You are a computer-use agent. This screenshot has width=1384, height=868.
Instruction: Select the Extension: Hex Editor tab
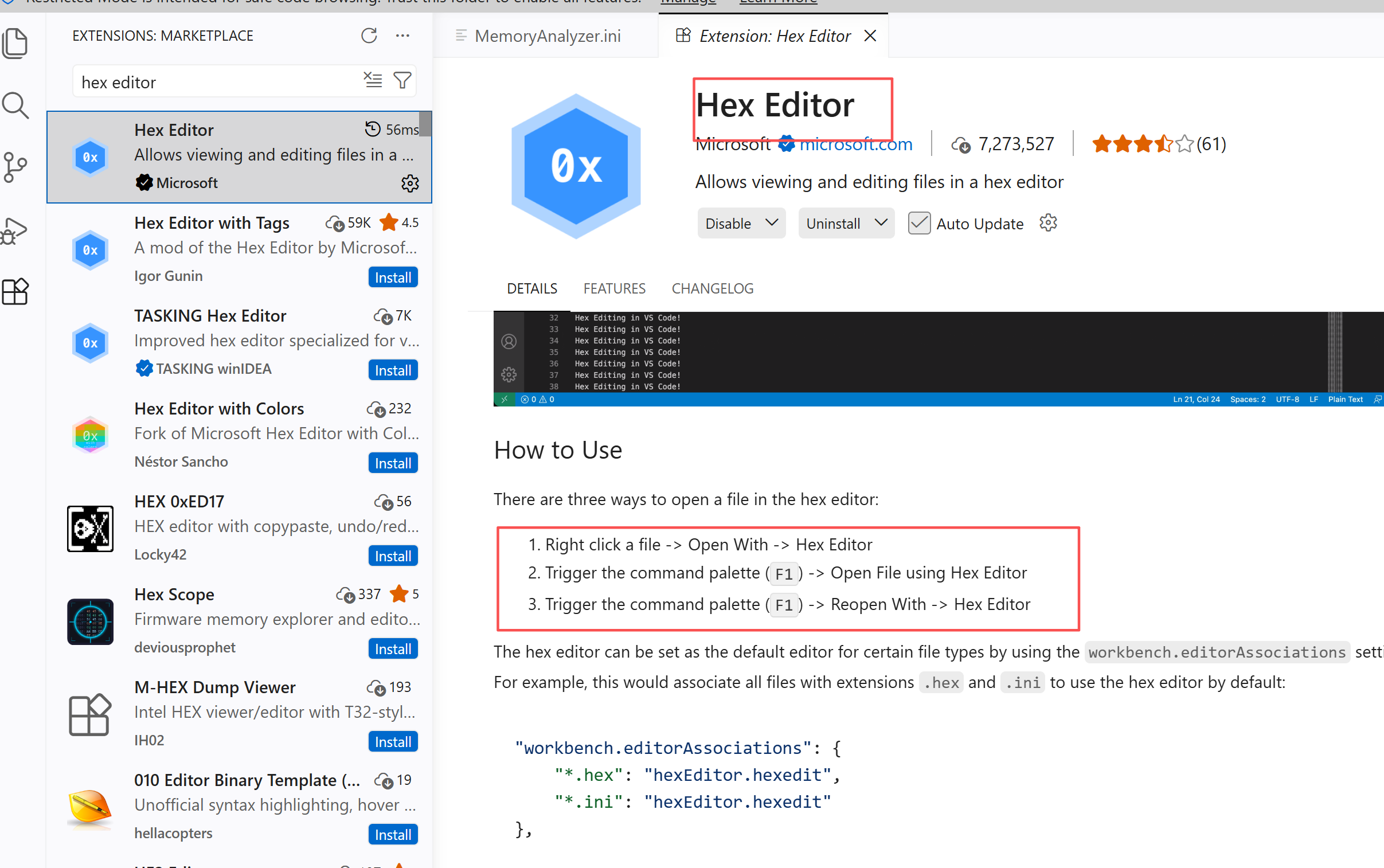pos(773,36)
